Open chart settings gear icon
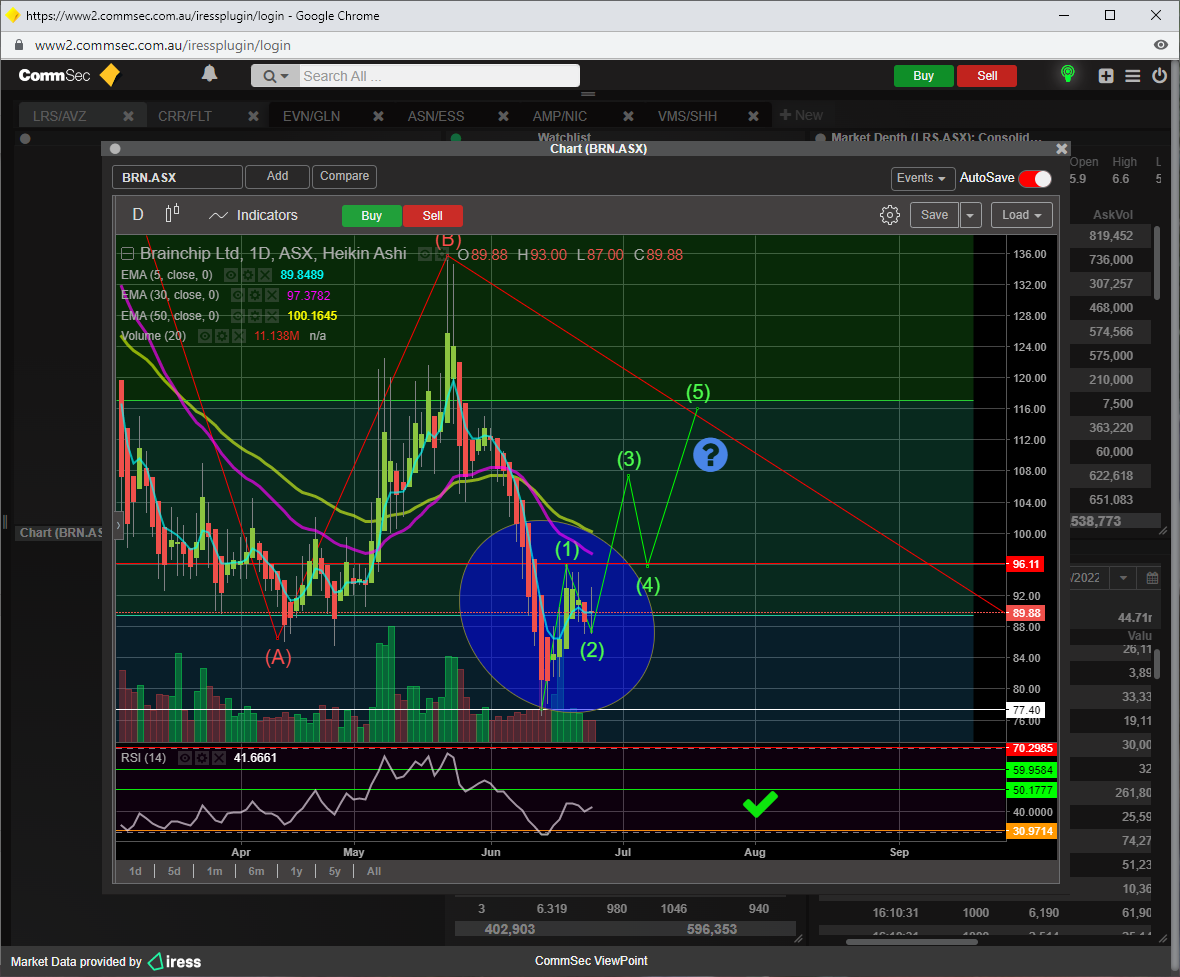The width and height of the screenshot is (1180, 977). coord(890,215)
